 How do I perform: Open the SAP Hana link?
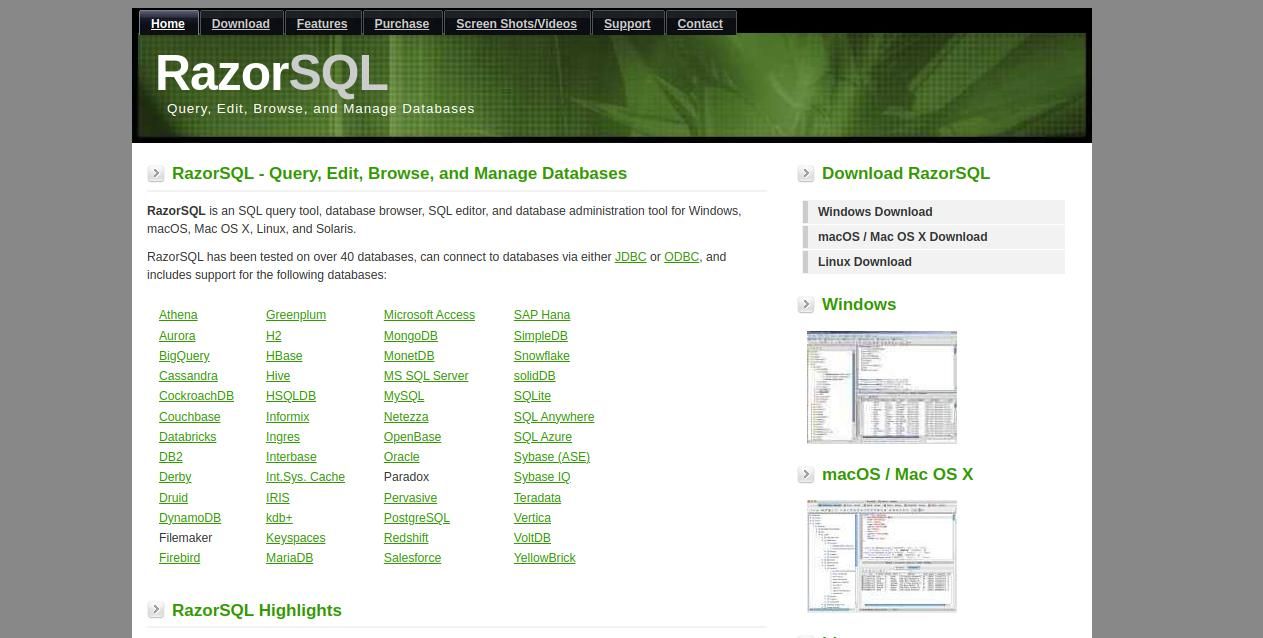click(x=542, y=315)
